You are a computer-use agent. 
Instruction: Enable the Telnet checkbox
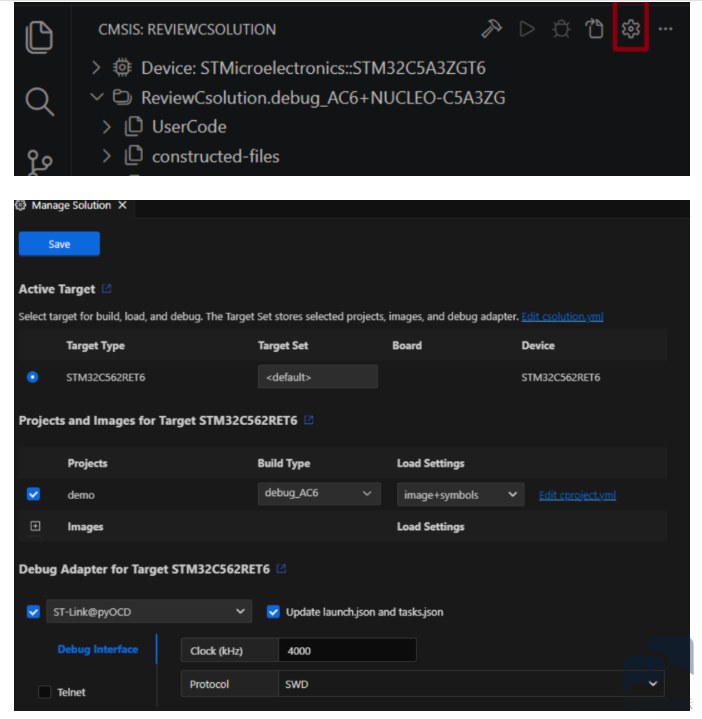click(44, 691)
